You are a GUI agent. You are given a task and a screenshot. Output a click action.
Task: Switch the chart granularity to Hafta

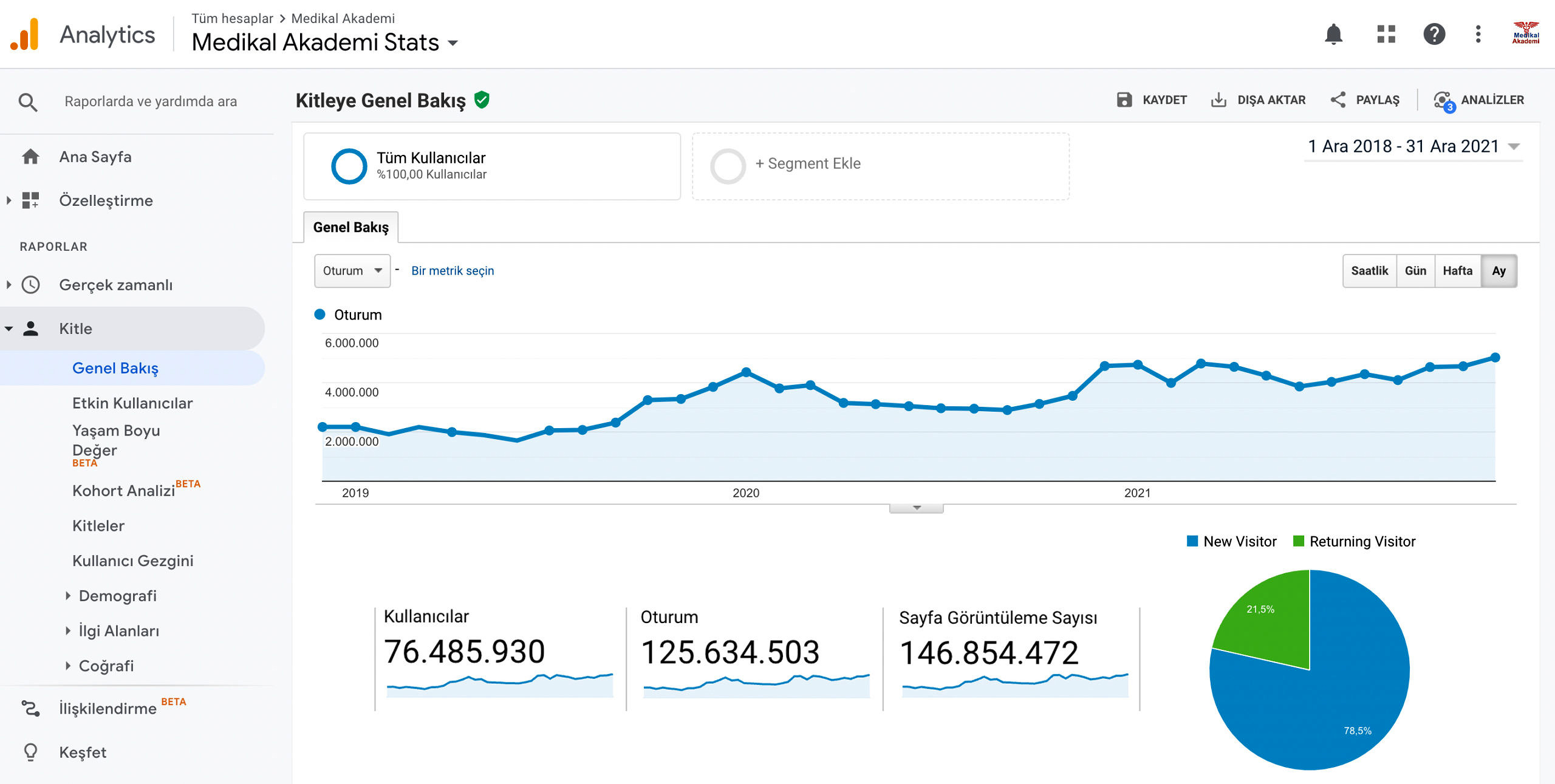click(1457, 271)
